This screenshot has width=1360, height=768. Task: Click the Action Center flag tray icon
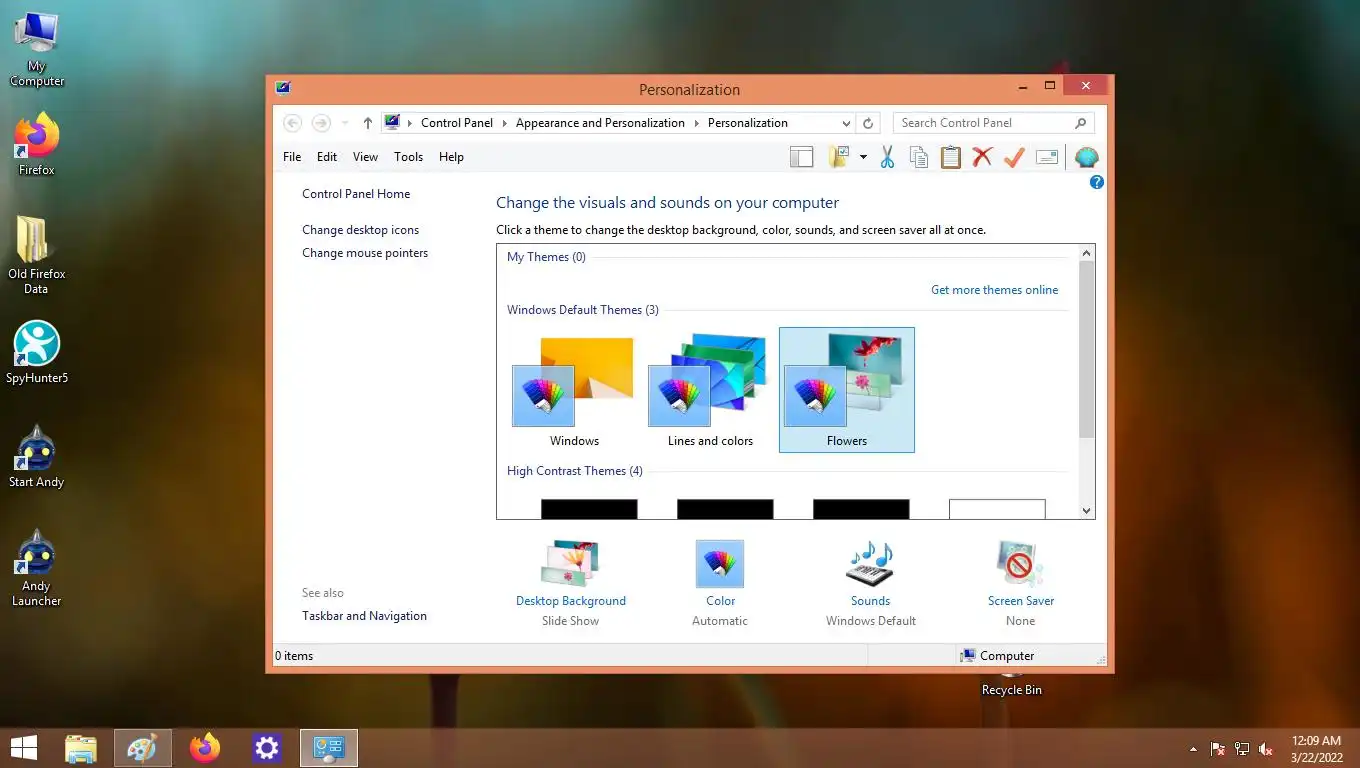(x=1218, y=749)
